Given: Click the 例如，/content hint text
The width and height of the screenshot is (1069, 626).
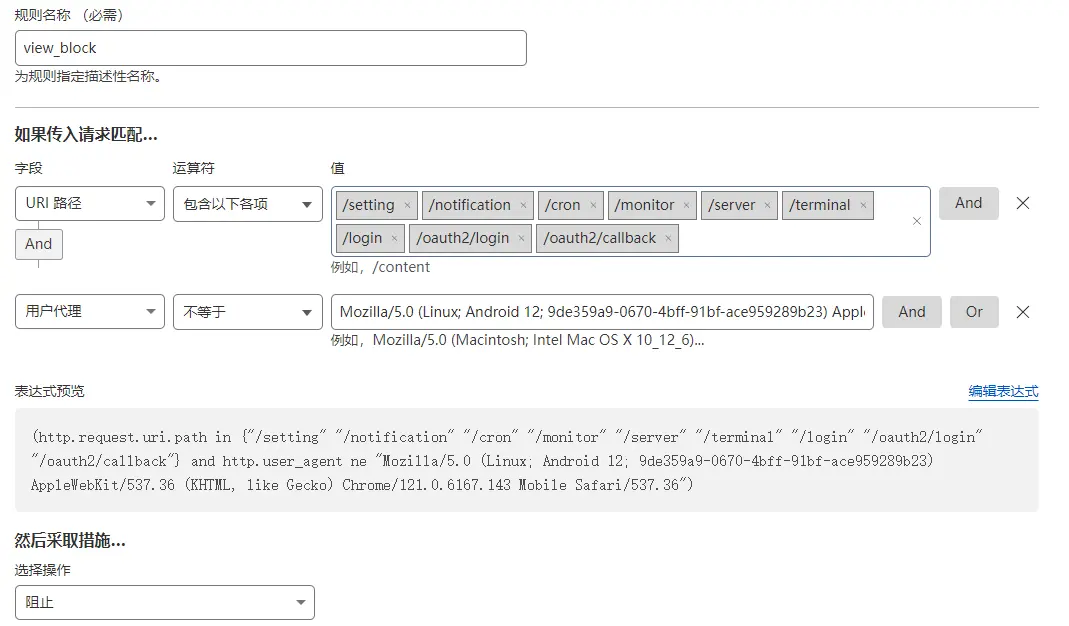Looking at the screenshot, I should coord(380,267).
